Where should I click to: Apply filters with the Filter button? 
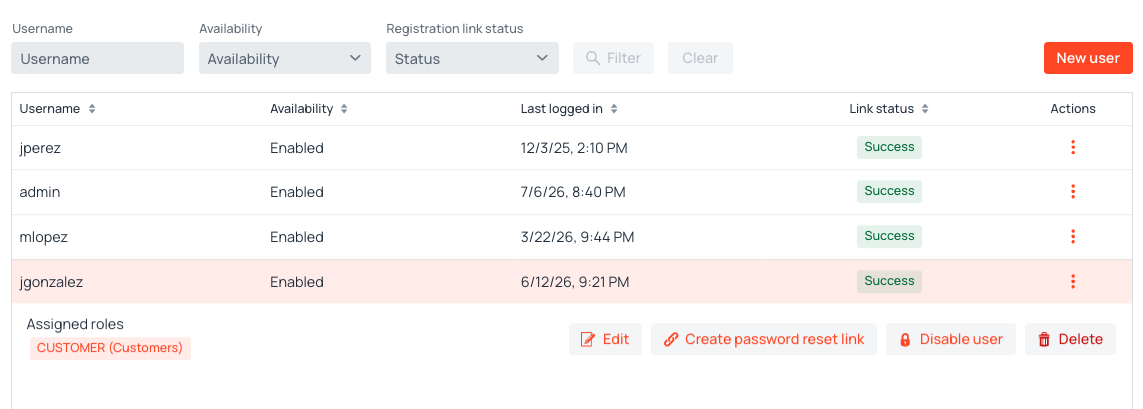pyautogui.click(x=613, y=58)
